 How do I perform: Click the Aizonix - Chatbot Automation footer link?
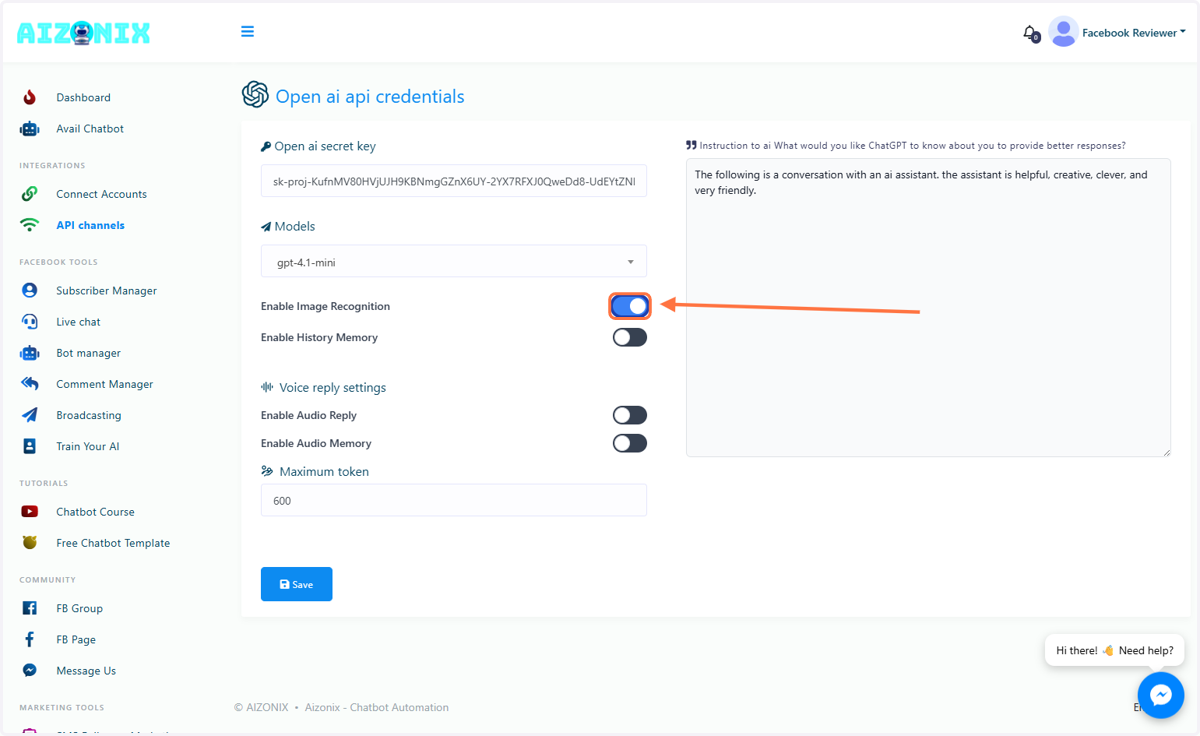pos(376,707)
